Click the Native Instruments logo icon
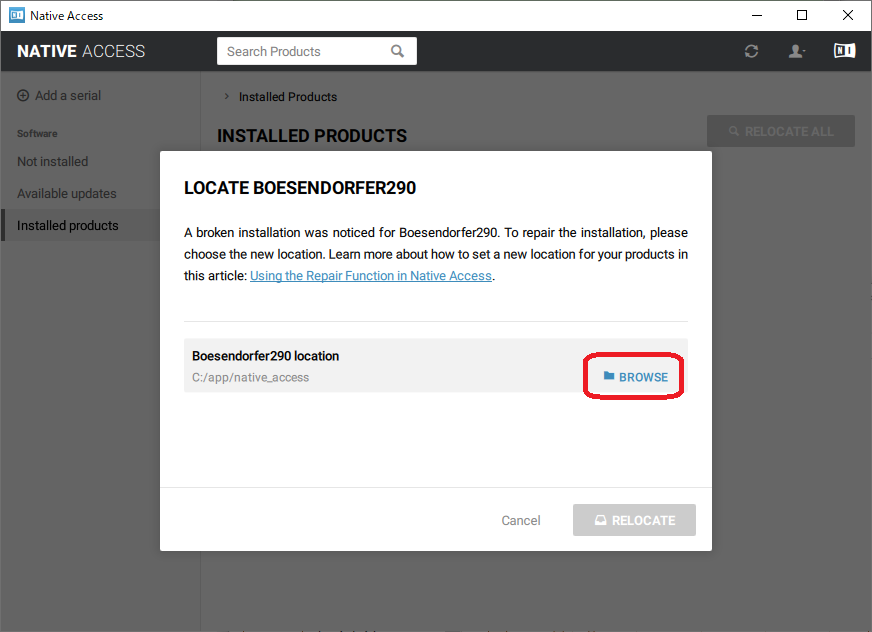Viewport: 872px width, 632px height. point(844,51)
